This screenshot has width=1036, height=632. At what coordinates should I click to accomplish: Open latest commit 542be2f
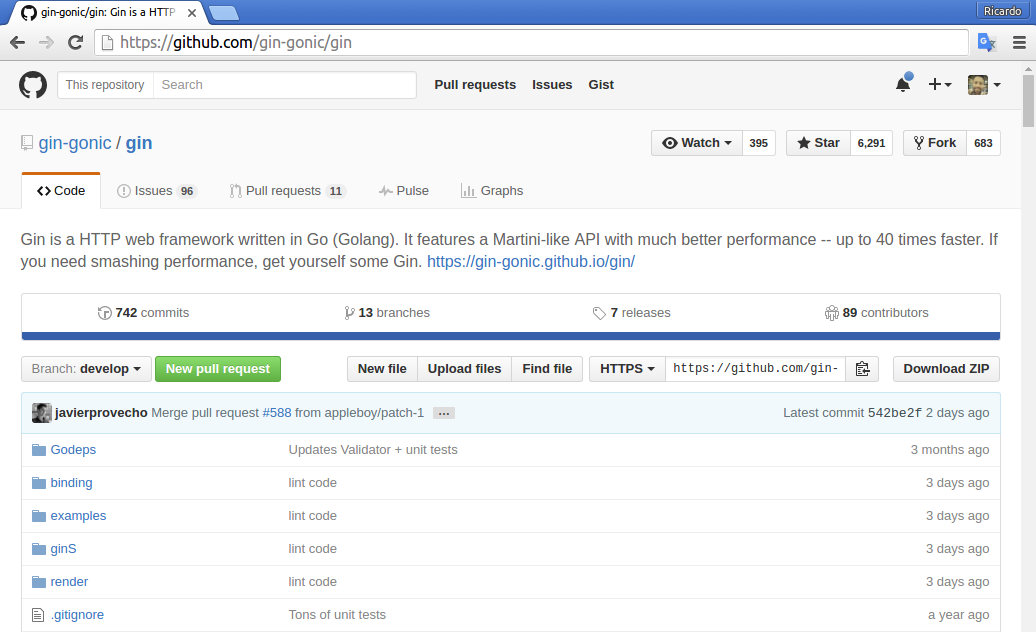pyautogui.click(x=895, y=413)
